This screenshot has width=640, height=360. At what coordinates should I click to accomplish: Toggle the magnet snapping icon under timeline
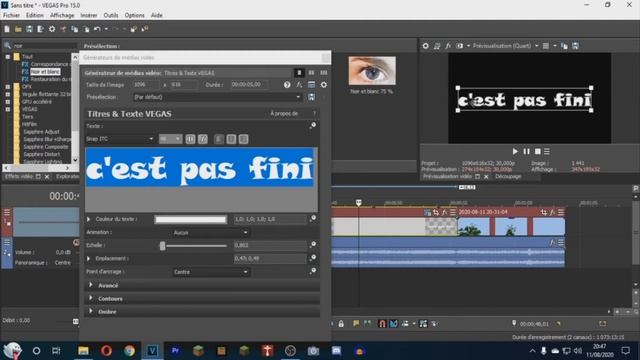coord(382,324)
